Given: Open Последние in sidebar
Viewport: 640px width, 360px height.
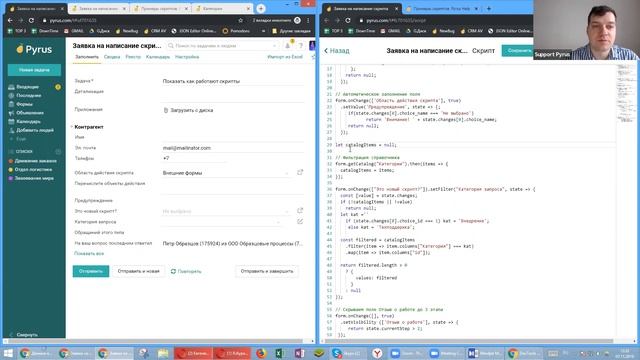Looking at the screenshot, I should (29, 96).
